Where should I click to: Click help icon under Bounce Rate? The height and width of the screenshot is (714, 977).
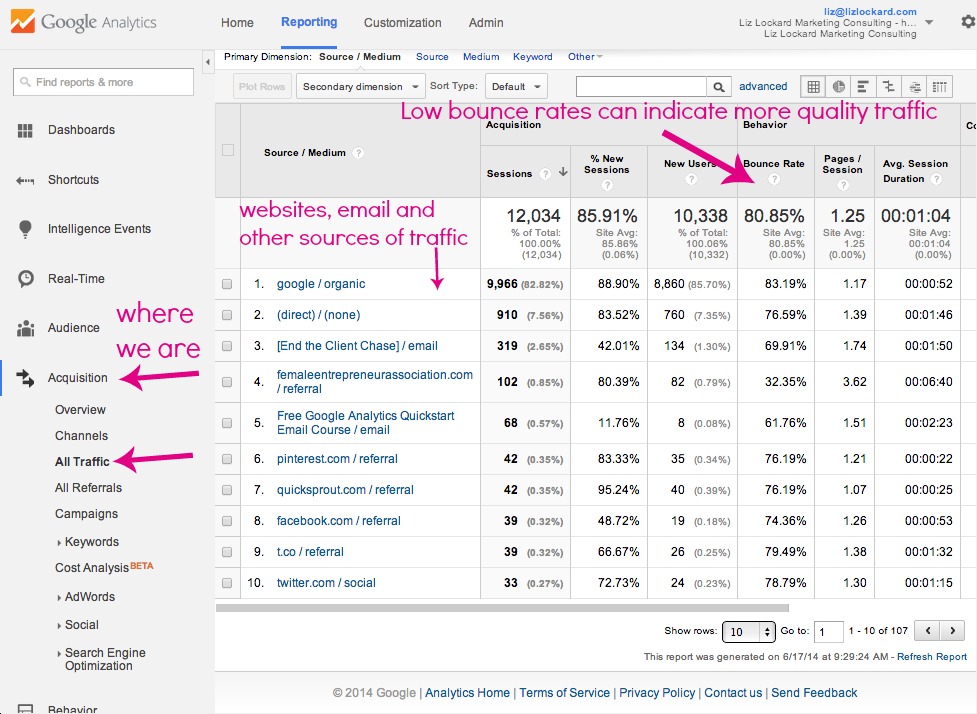point(774,179)
